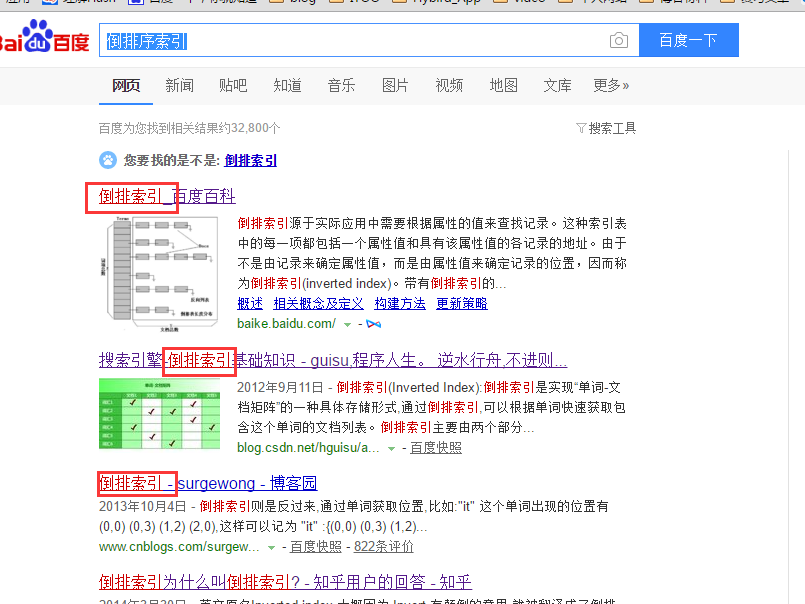The image size is (805, 604).
Task: Open the 文库 tab
Action: pyautogui.click(x=558, y=85)
